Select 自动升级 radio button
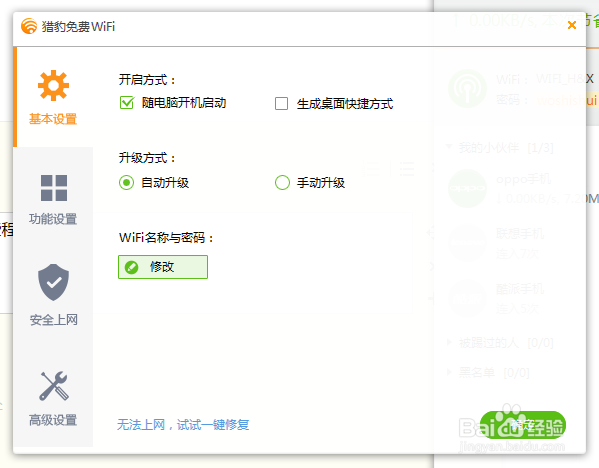 click(x=126, y=183)
